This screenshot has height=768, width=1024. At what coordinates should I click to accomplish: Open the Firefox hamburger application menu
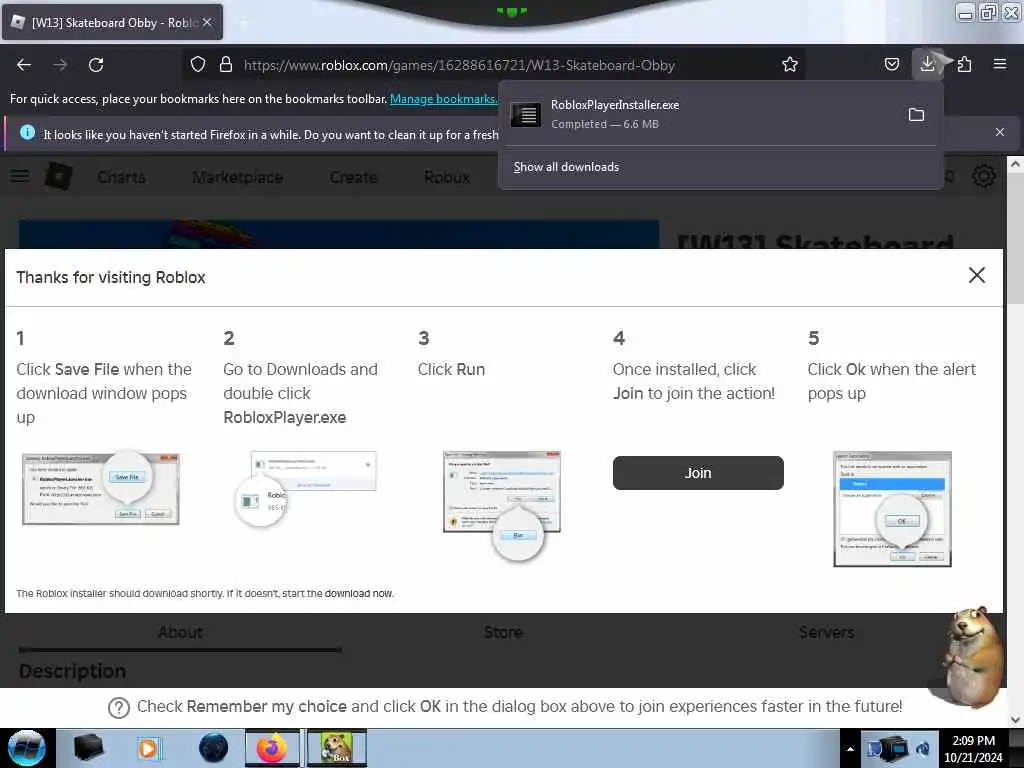coord(1000,64)
